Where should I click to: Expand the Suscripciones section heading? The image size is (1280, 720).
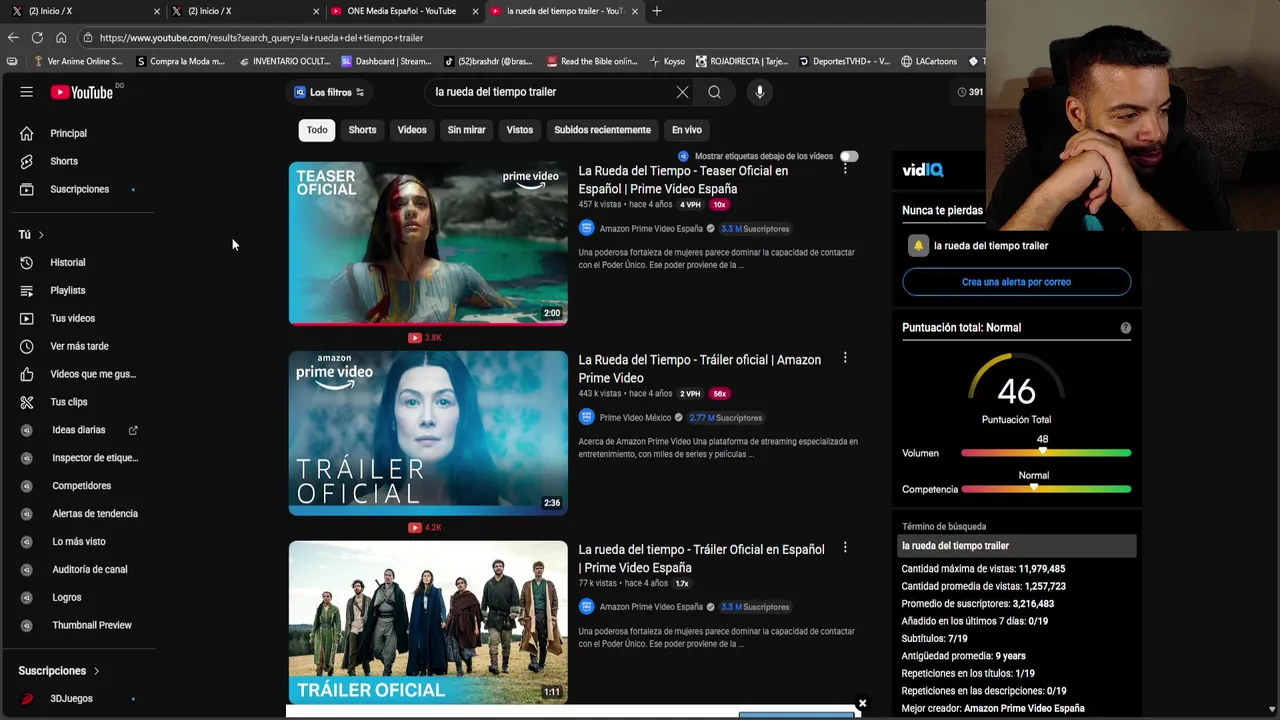tap(59, 671)
